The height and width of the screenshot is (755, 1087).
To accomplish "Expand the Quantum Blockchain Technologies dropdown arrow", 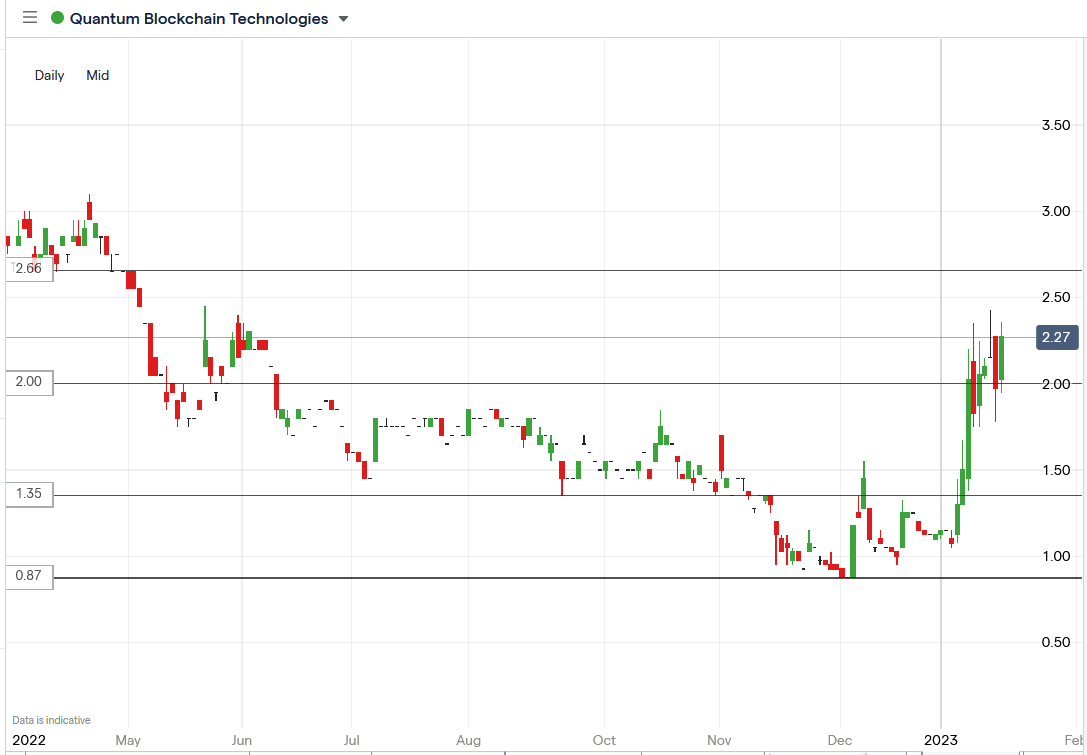I will tap(343, 19).
